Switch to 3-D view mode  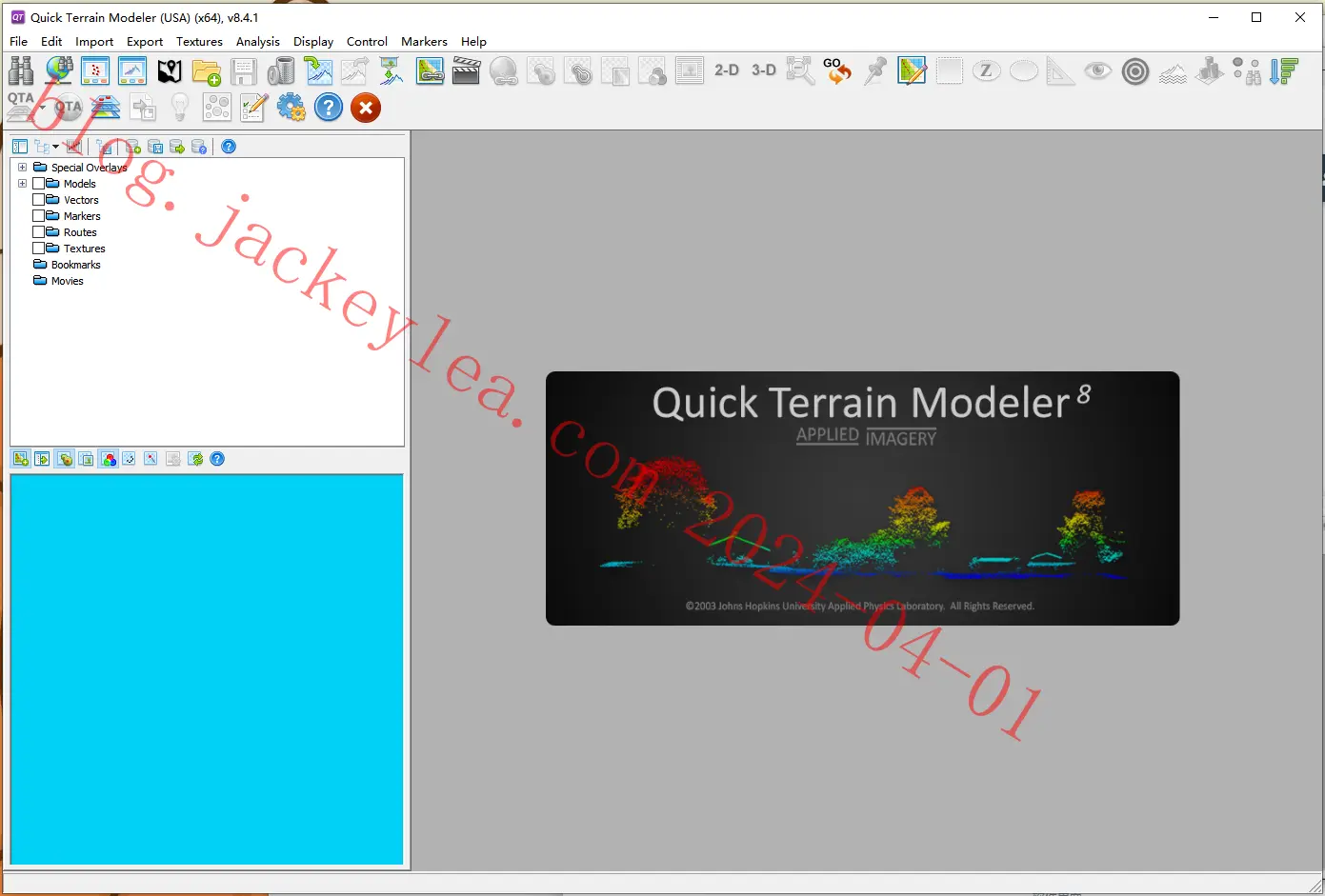tap(764, 70)
